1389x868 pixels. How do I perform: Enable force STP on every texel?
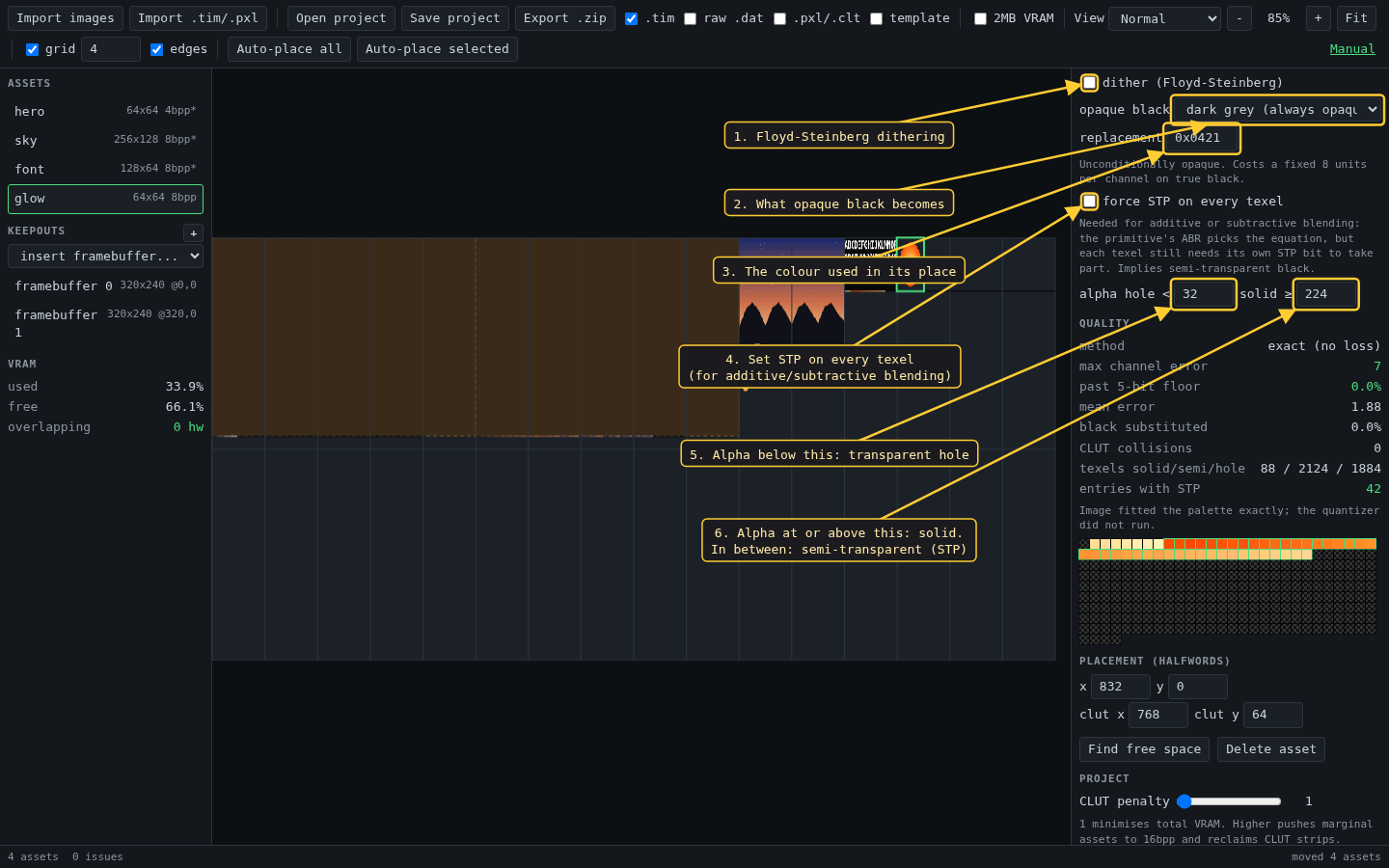tap(1089, 202)
